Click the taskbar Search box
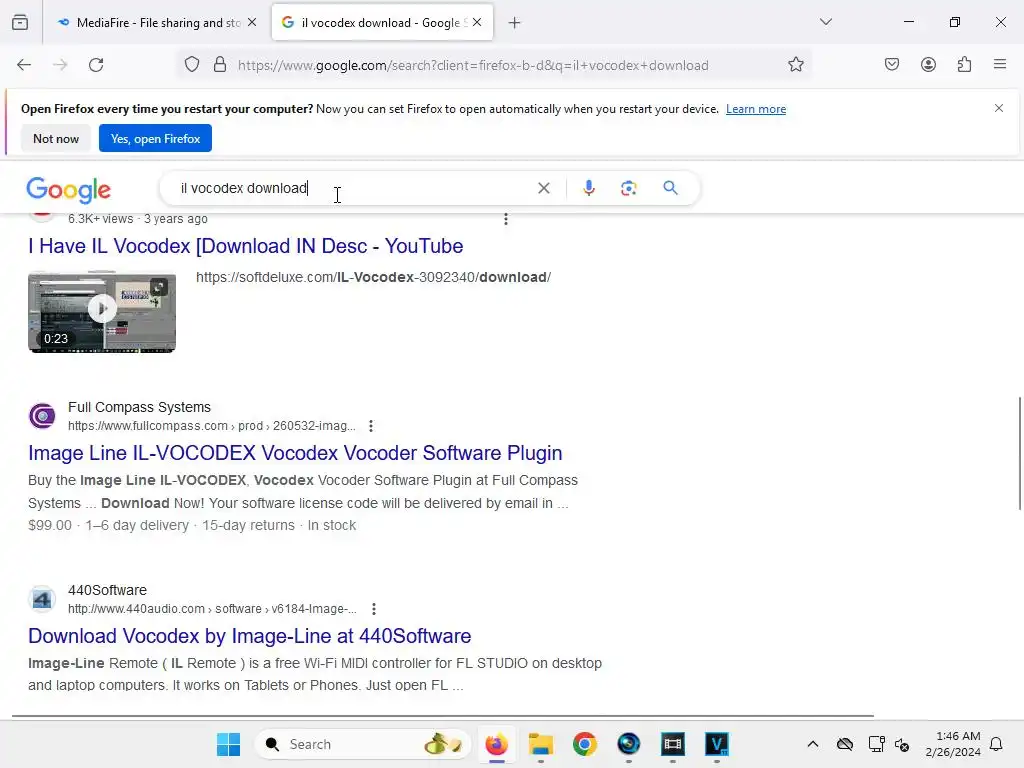Image resolution: width=1024 pixels, height=768 pixels. click(x=362, y=744)
